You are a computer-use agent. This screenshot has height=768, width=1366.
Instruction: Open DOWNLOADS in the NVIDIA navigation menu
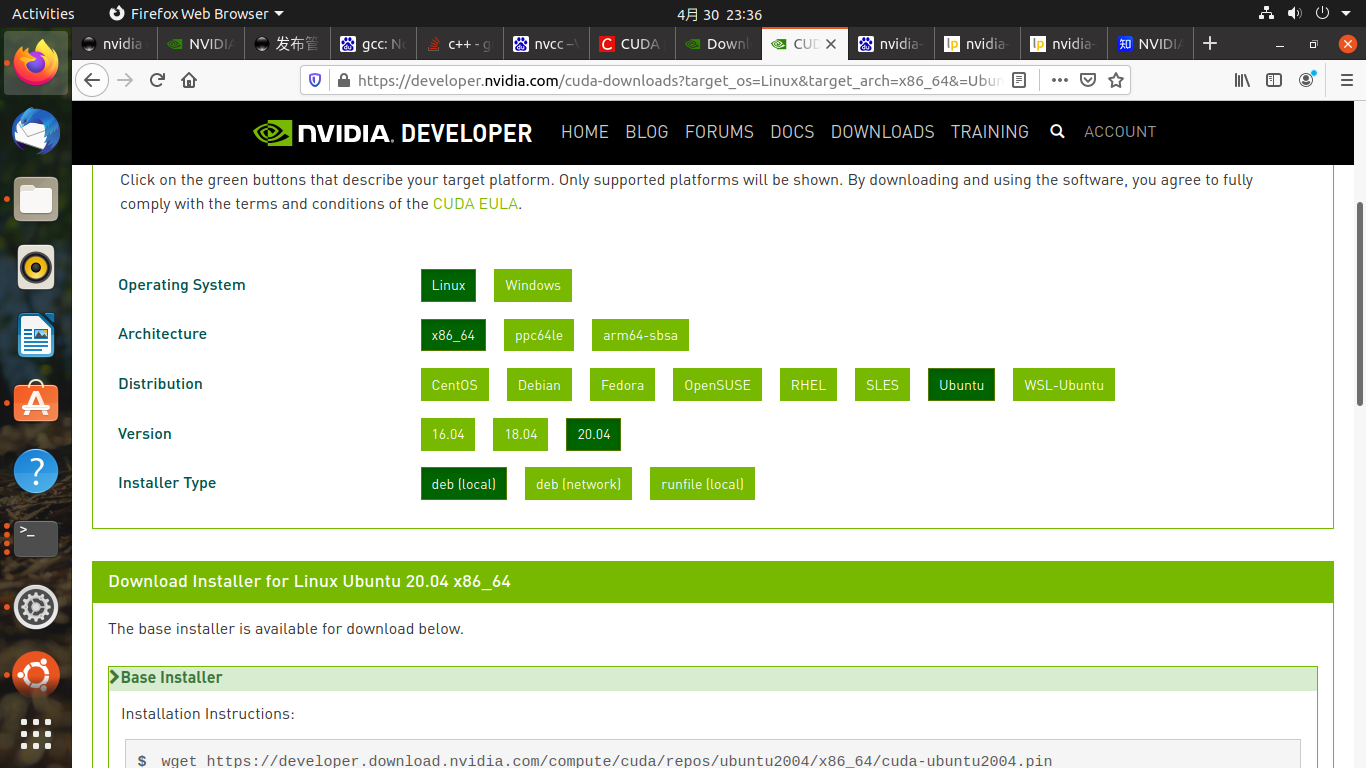pyautogui.click(x=882, y=132)
